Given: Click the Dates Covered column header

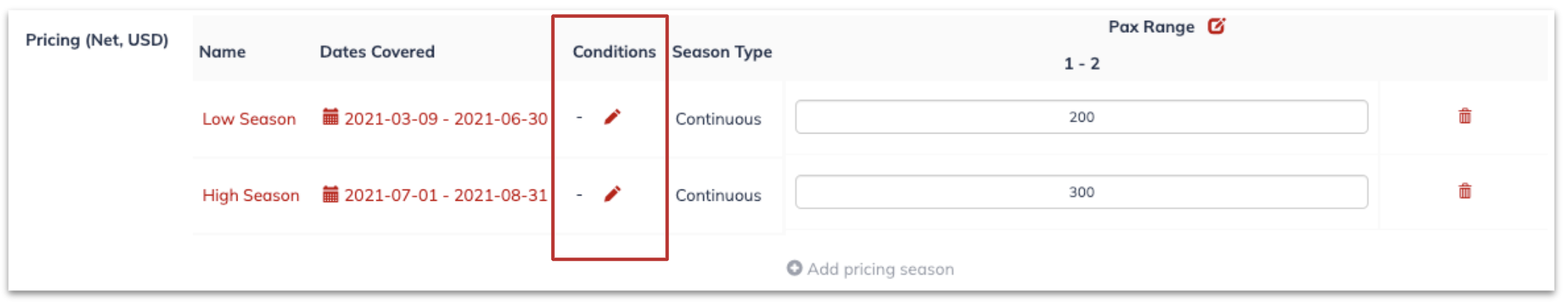Looking at the screenshot, I should pos(377,51).
